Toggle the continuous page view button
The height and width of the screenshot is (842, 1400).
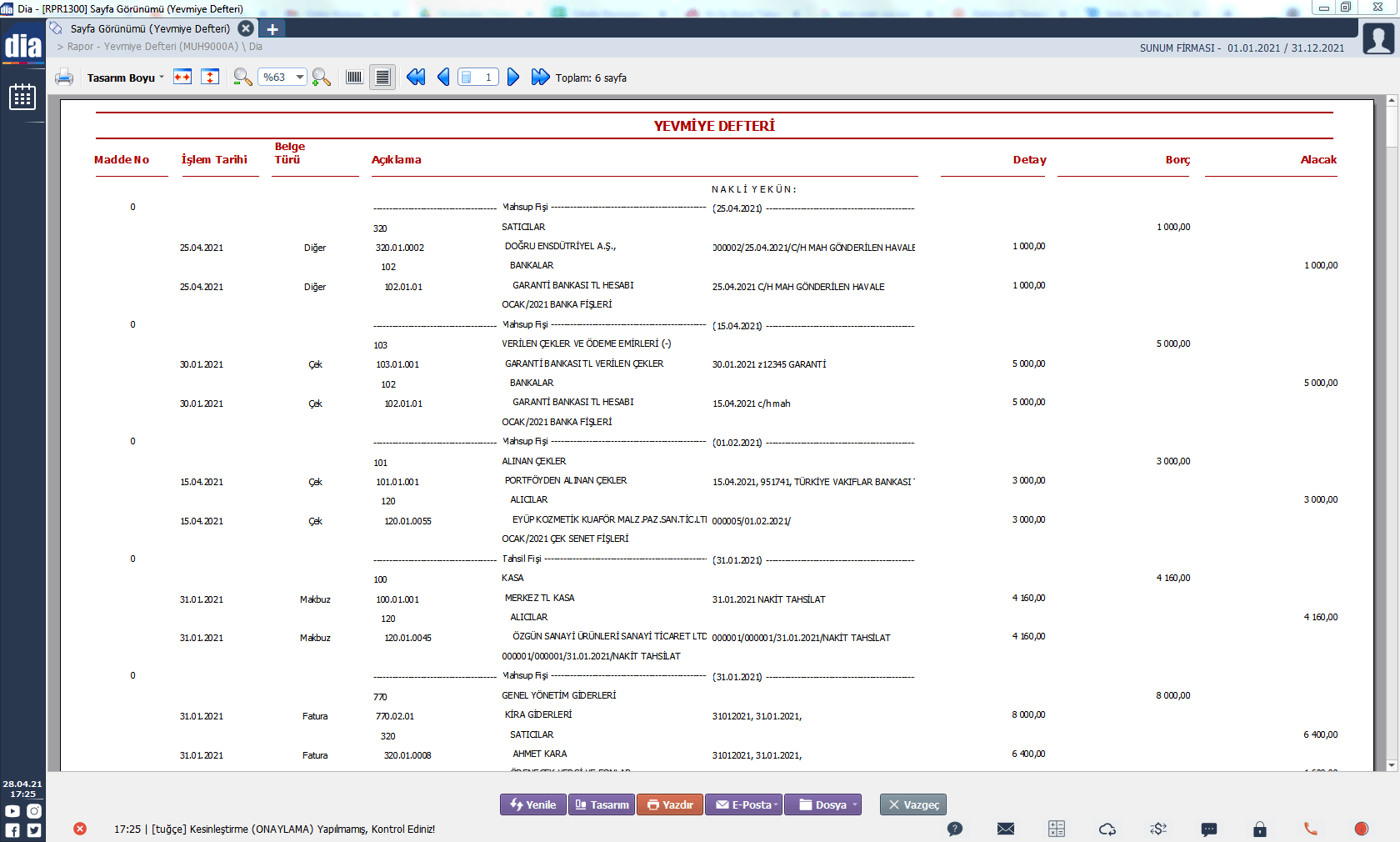[x=382, y=78]
